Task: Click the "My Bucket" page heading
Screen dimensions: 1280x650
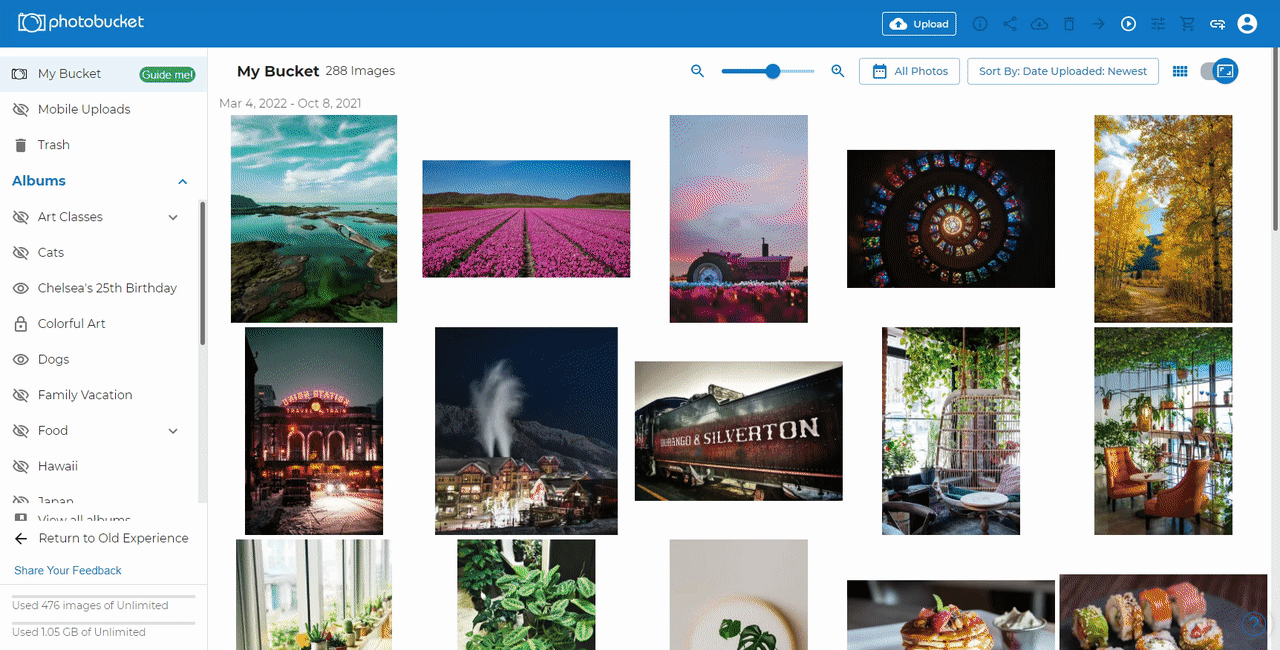Action: point(278,71)
